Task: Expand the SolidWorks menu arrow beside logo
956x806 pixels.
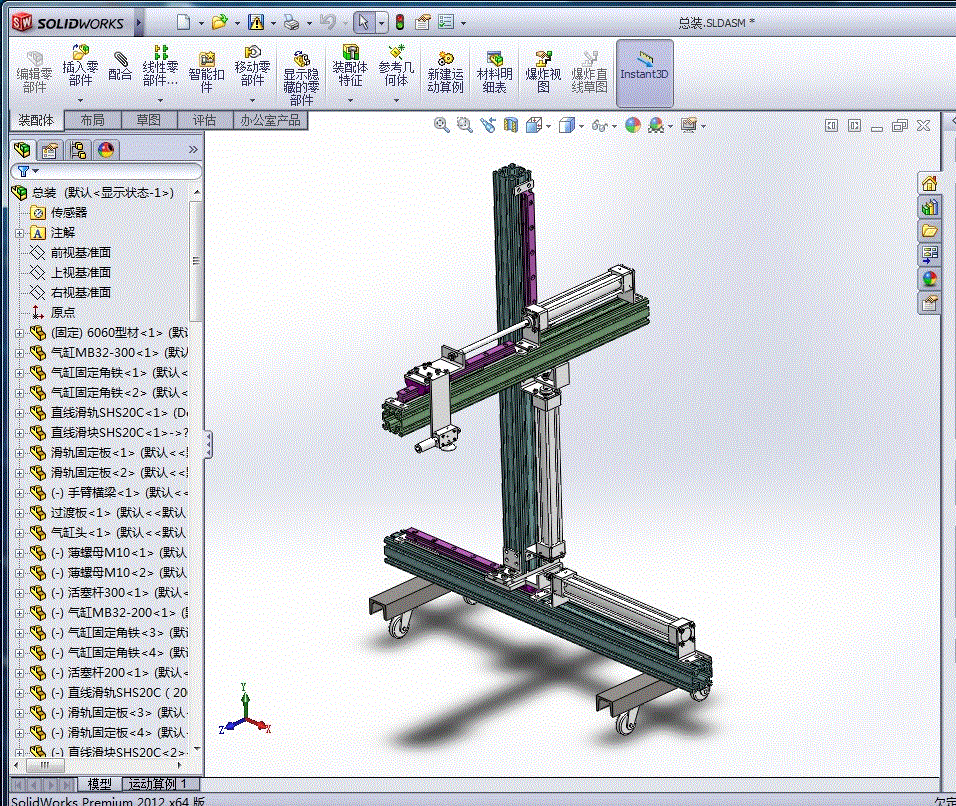Action: (138, 24)
